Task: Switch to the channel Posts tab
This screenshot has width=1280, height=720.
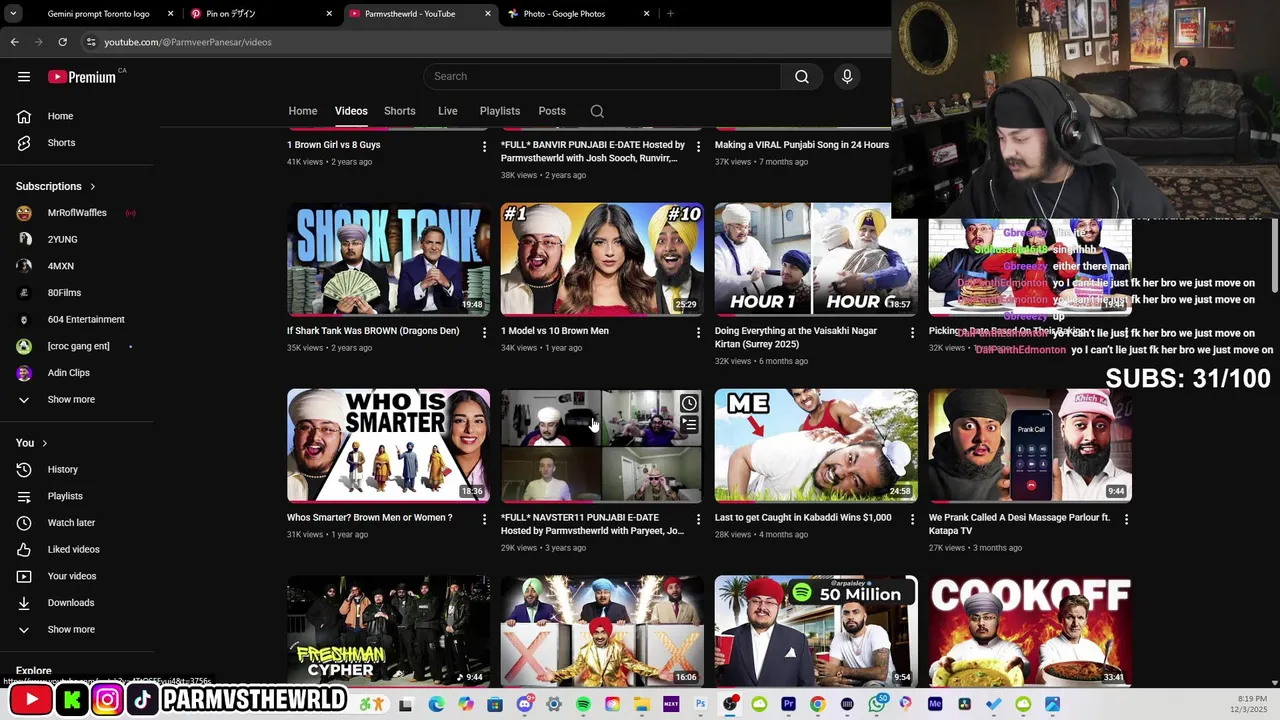Action: (552, 111)
